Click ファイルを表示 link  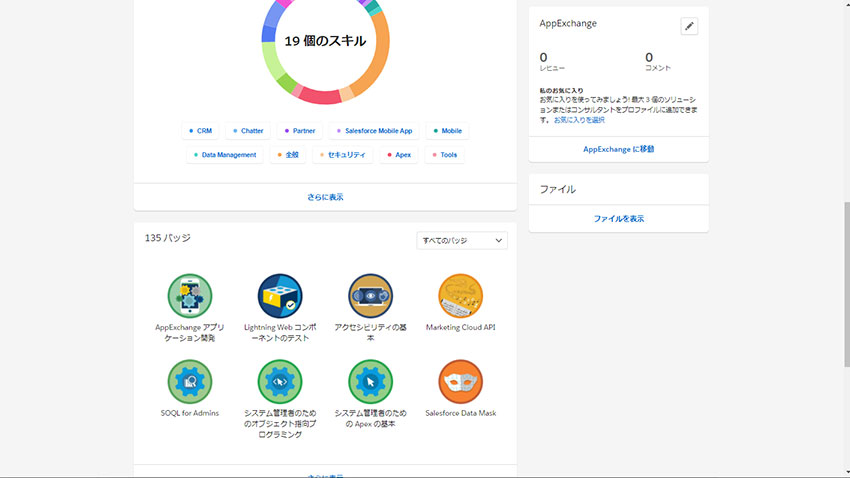click(619, 218)
